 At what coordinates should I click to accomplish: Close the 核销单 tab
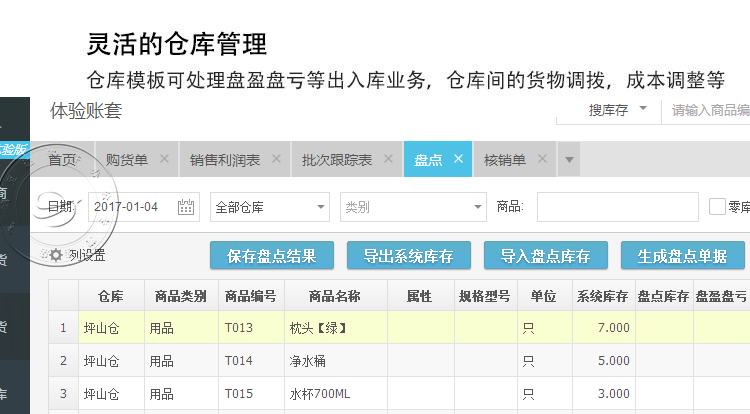pos(542,159)
